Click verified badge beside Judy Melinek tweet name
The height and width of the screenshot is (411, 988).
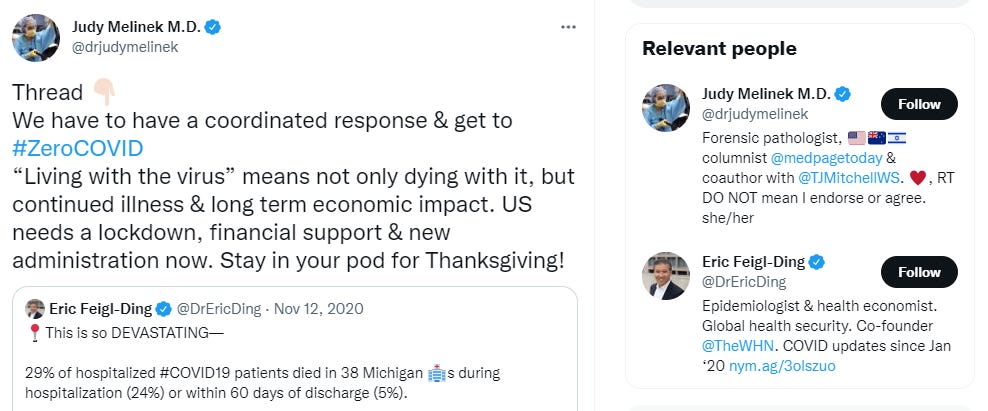point(213,27)
